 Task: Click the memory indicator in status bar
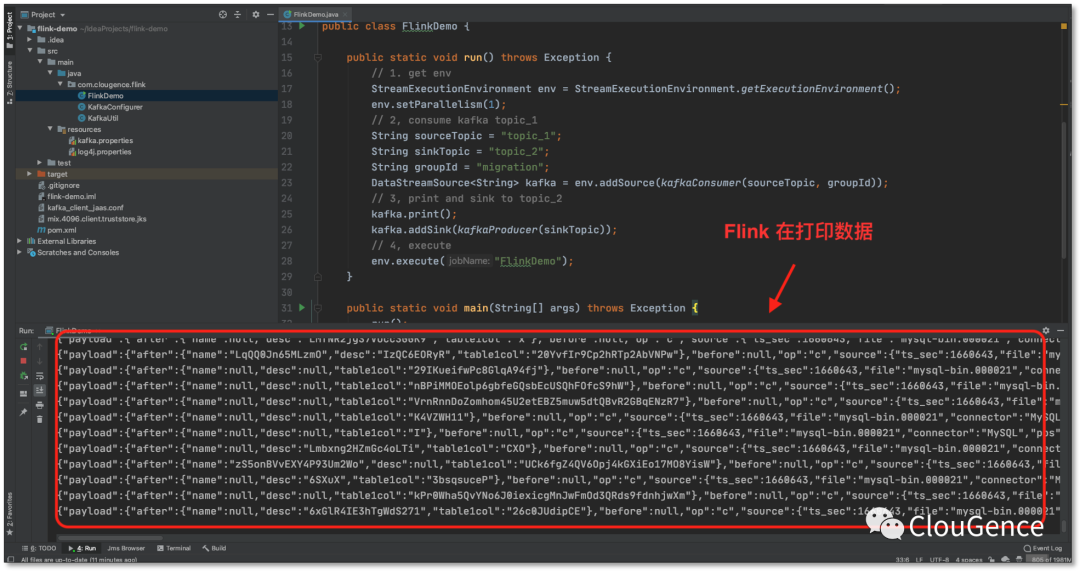click(x=1051, y=560)
